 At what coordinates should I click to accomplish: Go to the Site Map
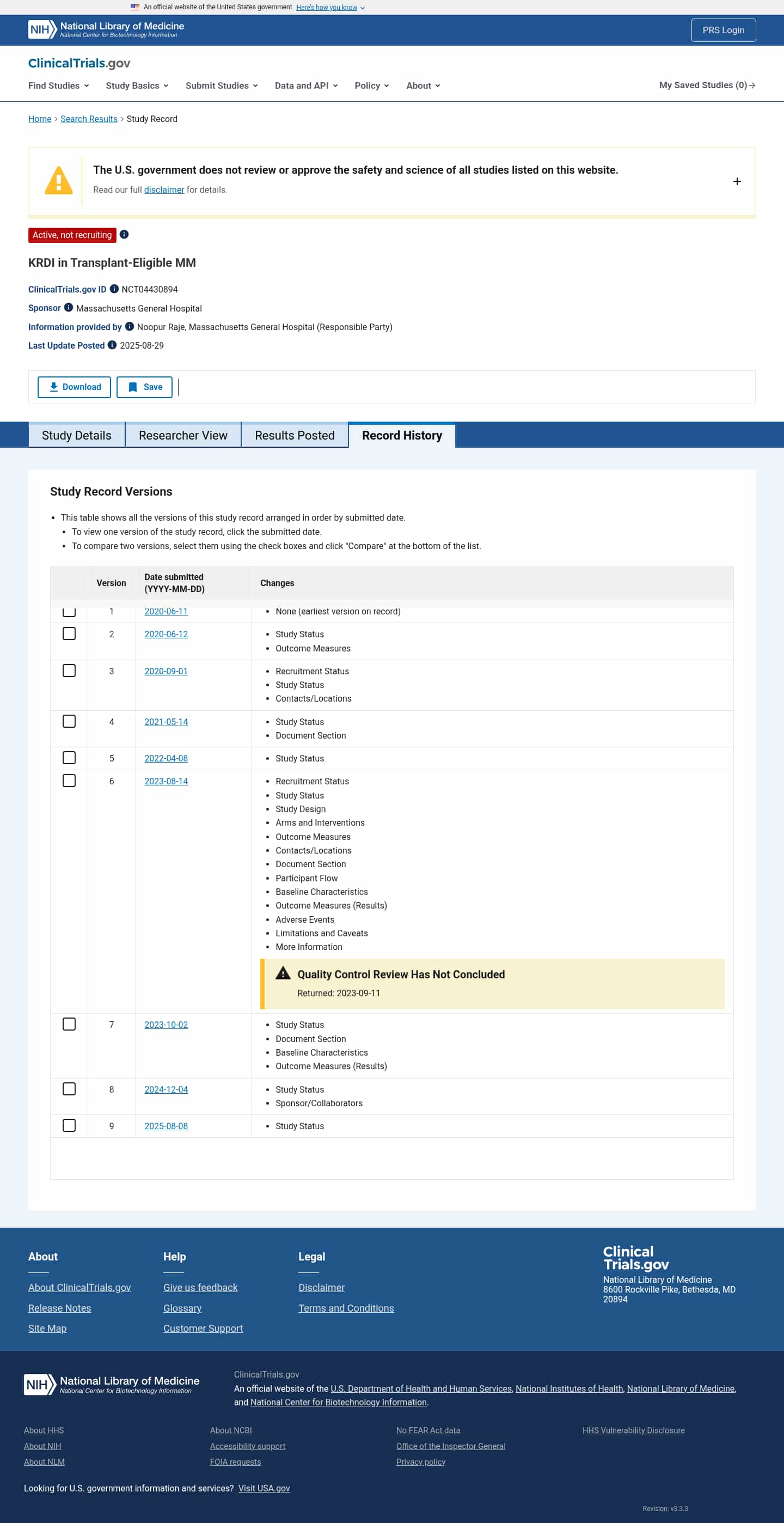pyautogui.click(x=47, y=1328)
